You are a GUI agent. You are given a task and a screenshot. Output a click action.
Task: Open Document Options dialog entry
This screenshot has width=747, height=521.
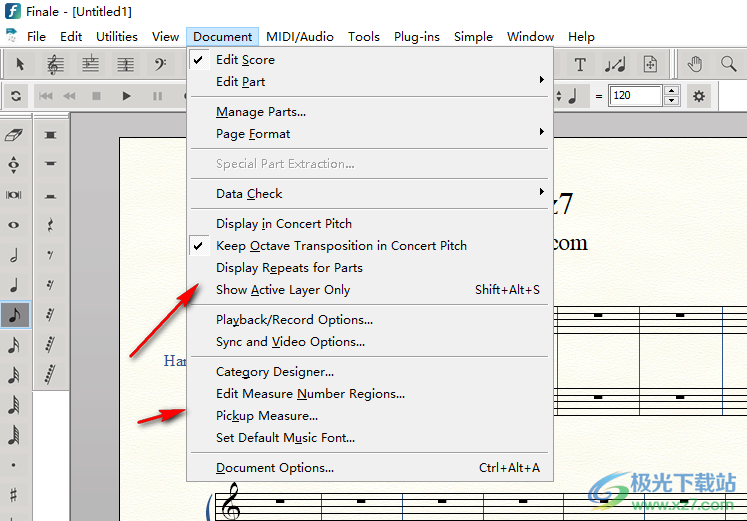(x=275, y=468)
